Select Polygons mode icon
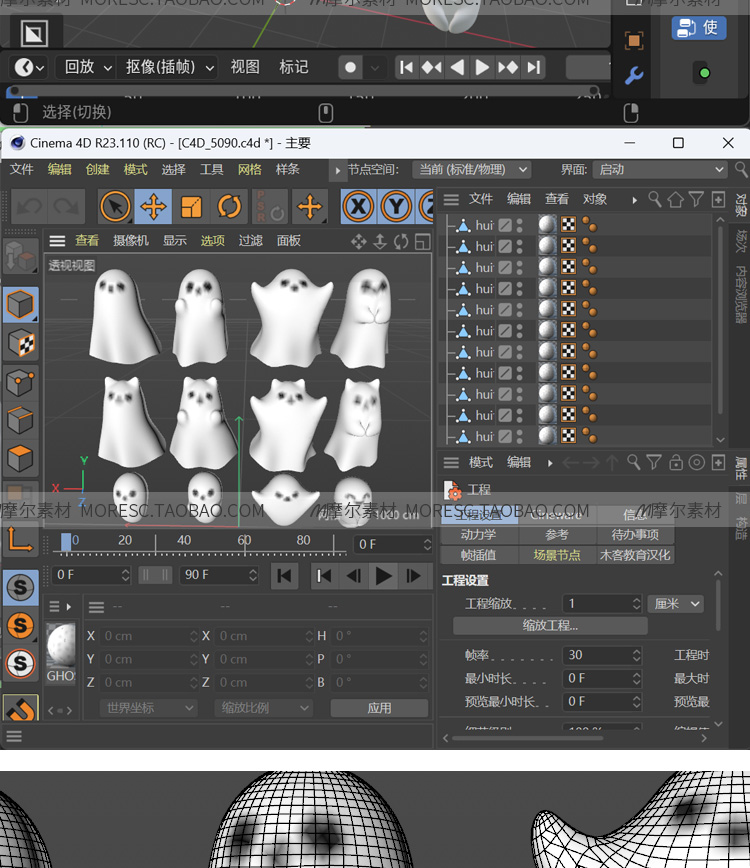 20,458
